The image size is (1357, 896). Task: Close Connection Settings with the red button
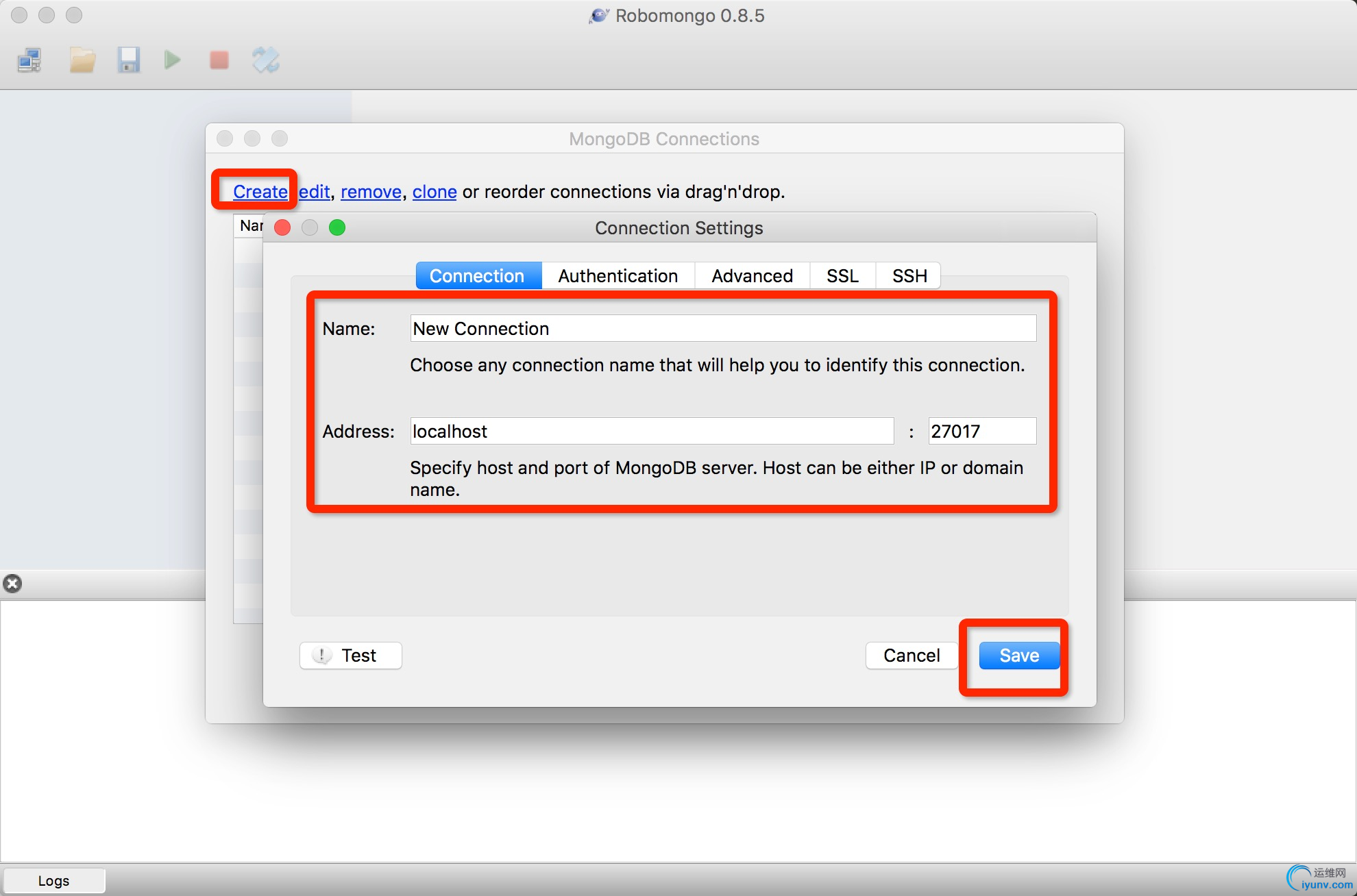point(282,227)
